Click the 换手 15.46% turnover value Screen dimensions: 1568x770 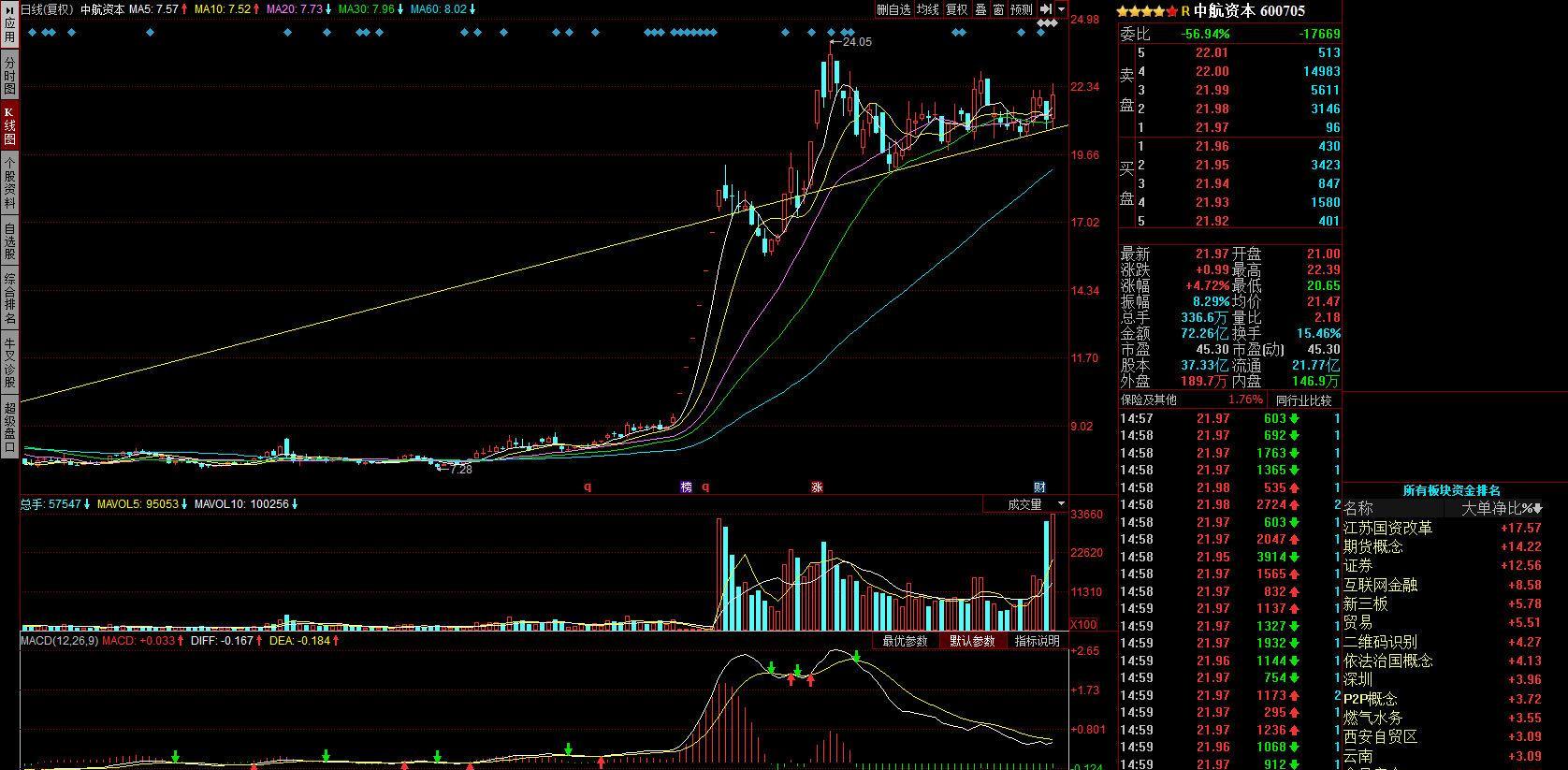point(1318,334)
